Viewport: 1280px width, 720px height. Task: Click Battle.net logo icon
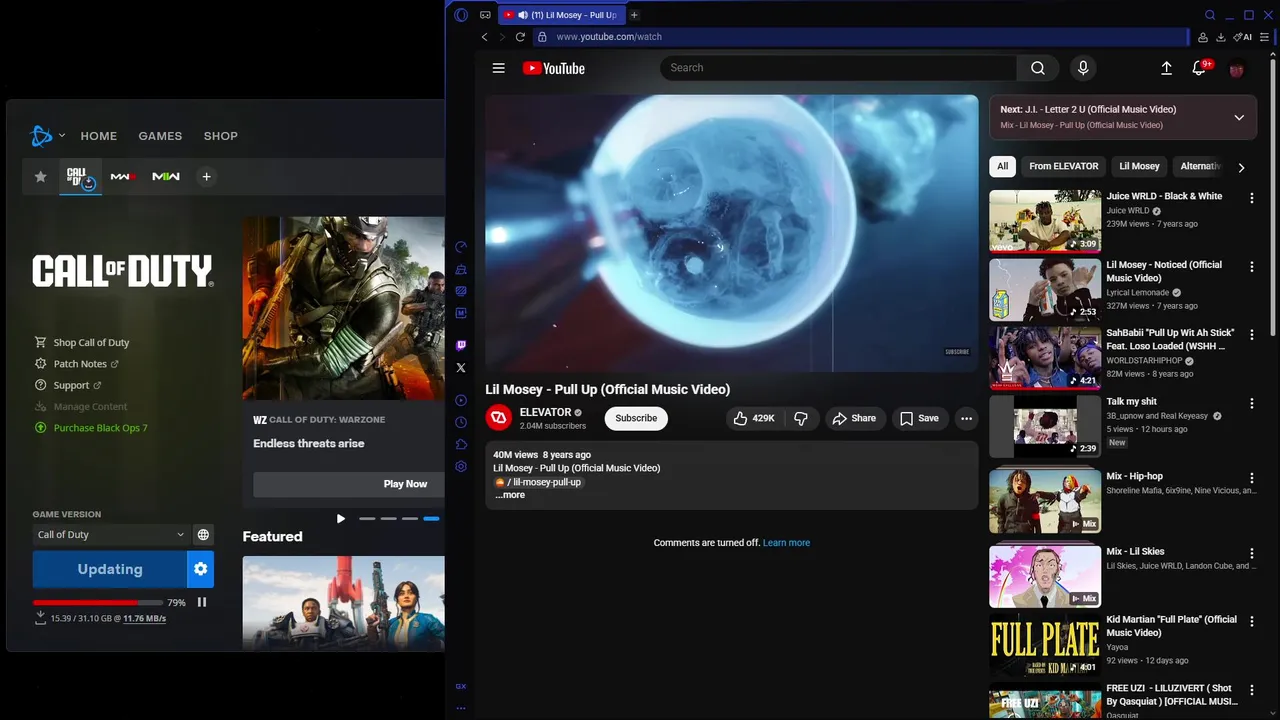pyautogui.click(x=41, y=136)
